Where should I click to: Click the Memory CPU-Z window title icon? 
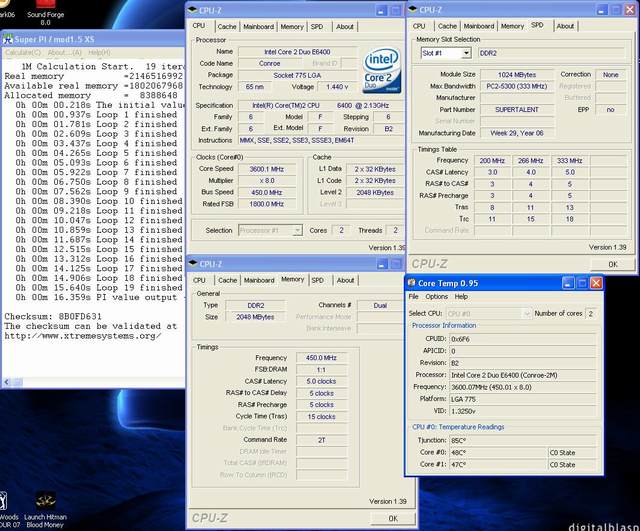[193, 264]
